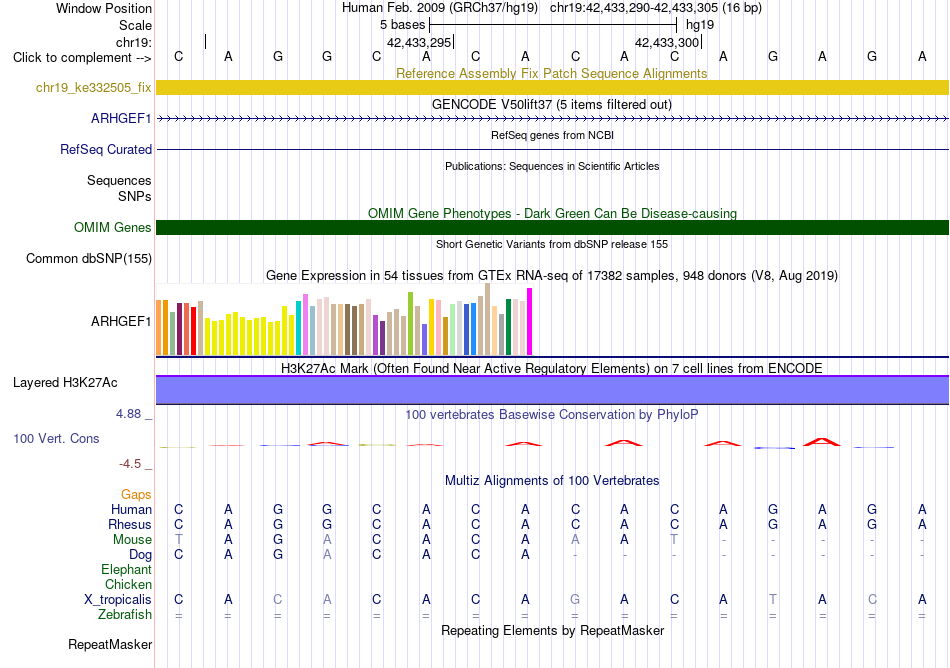Click the Zebrafish species label
Screen dimensions: 950x668
pos(125,614)
